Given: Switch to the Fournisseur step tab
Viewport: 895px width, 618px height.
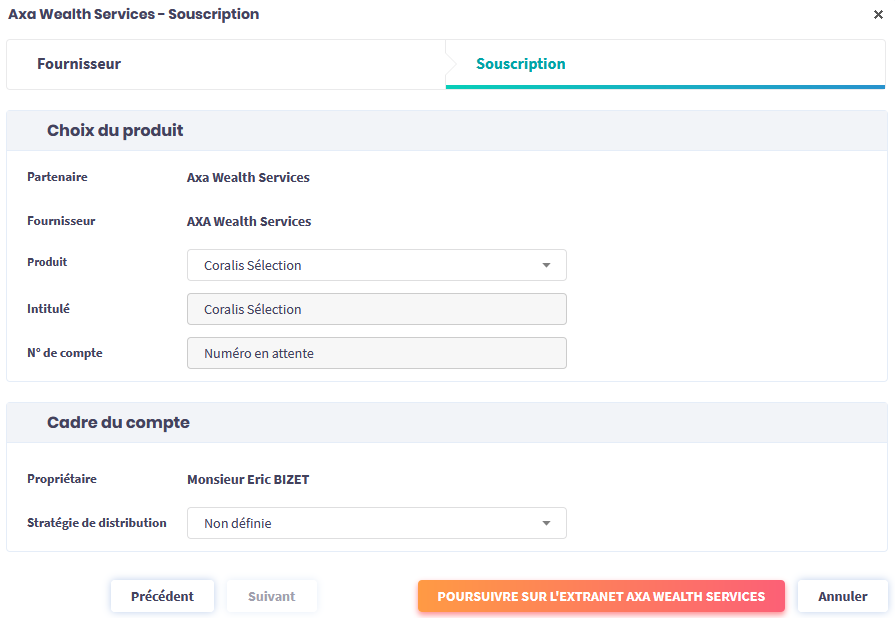Looking at the screenshot, I should tap(79, 64).
